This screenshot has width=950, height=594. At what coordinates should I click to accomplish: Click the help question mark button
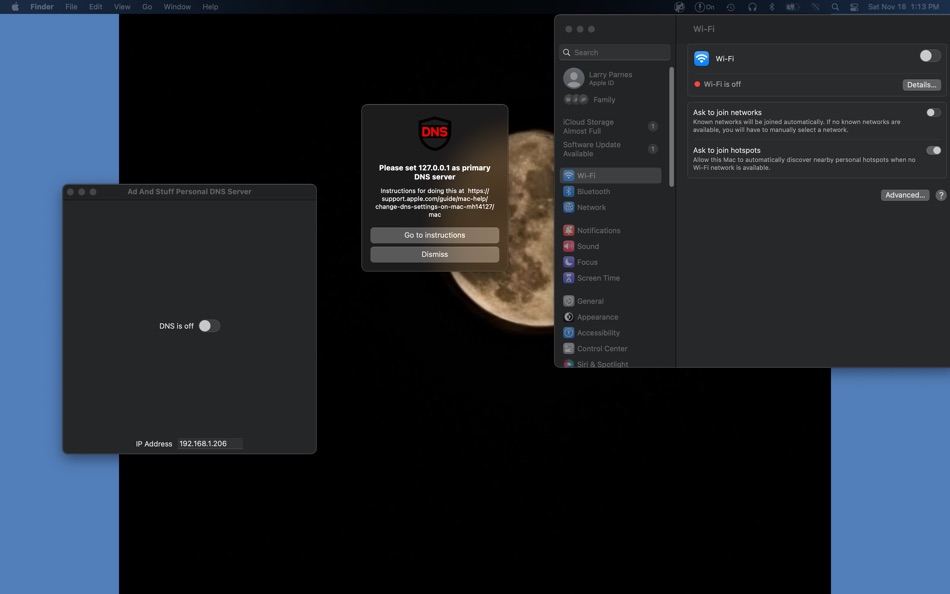940,195
